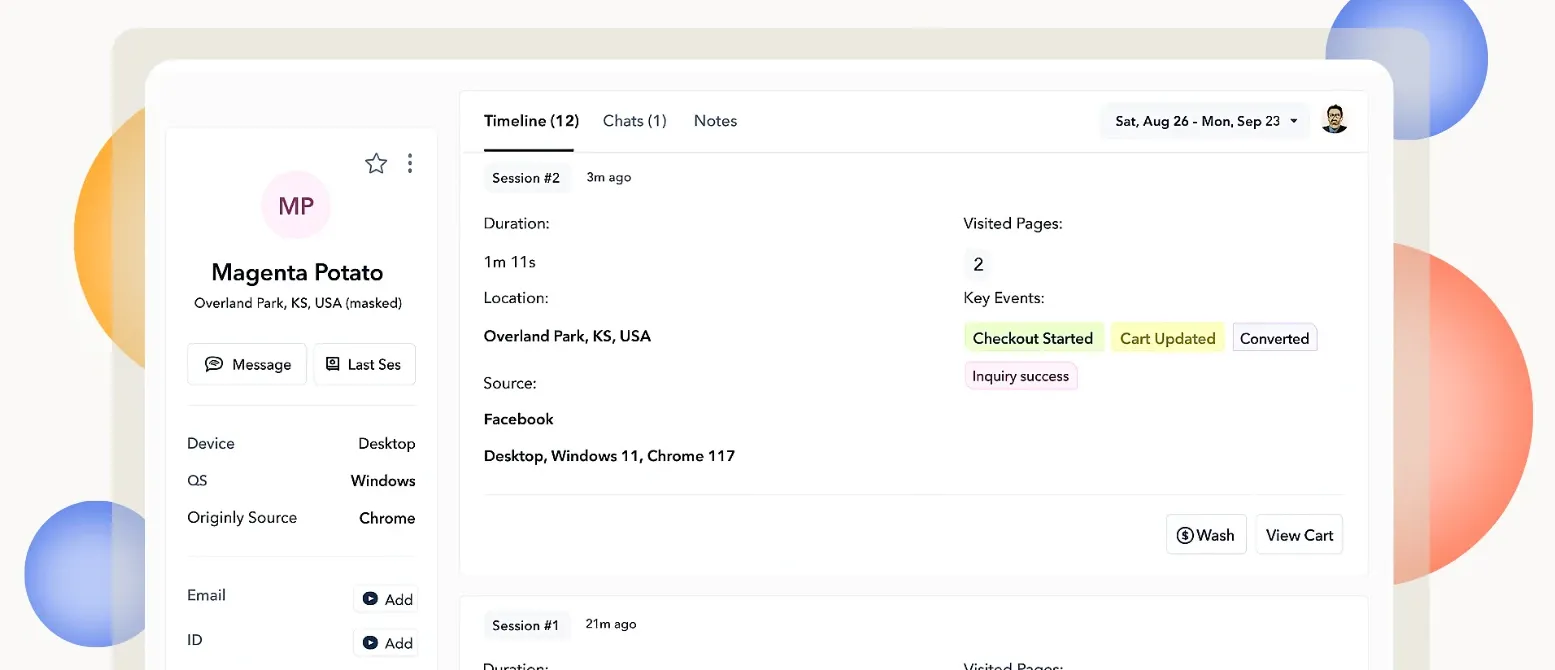Select the Converted event tag
This screenshot has width=1555, height=670.
tap(1274, 338)
